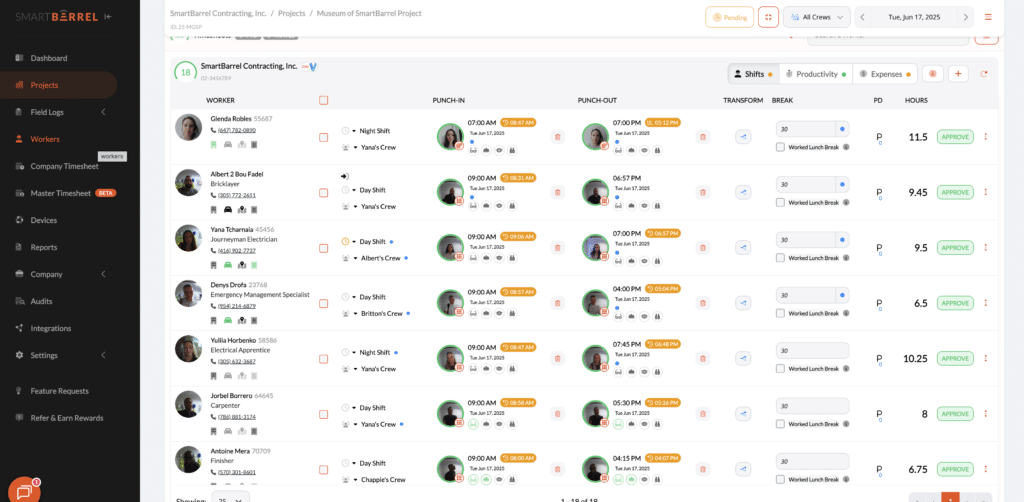Delete Albert 2 Bou Fadel punch-in trash icon
Viewport: 1024px width, 502px height.
[557, 192]
